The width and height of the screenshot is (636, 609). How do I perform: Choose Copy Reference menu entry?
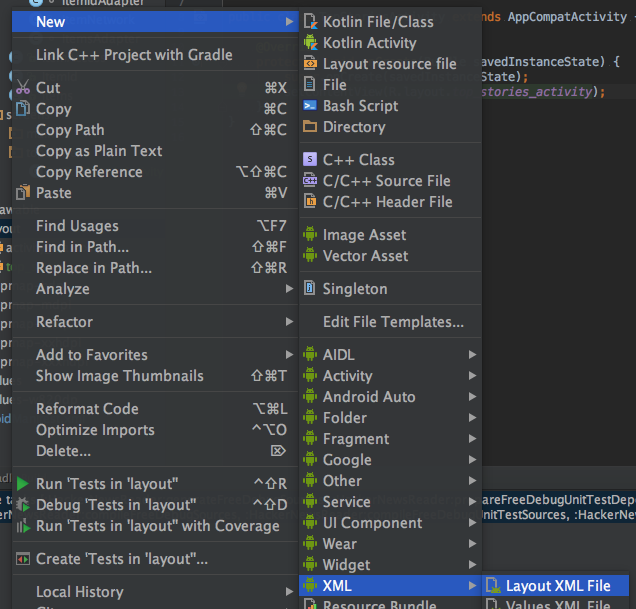click(x=155, y=172)
